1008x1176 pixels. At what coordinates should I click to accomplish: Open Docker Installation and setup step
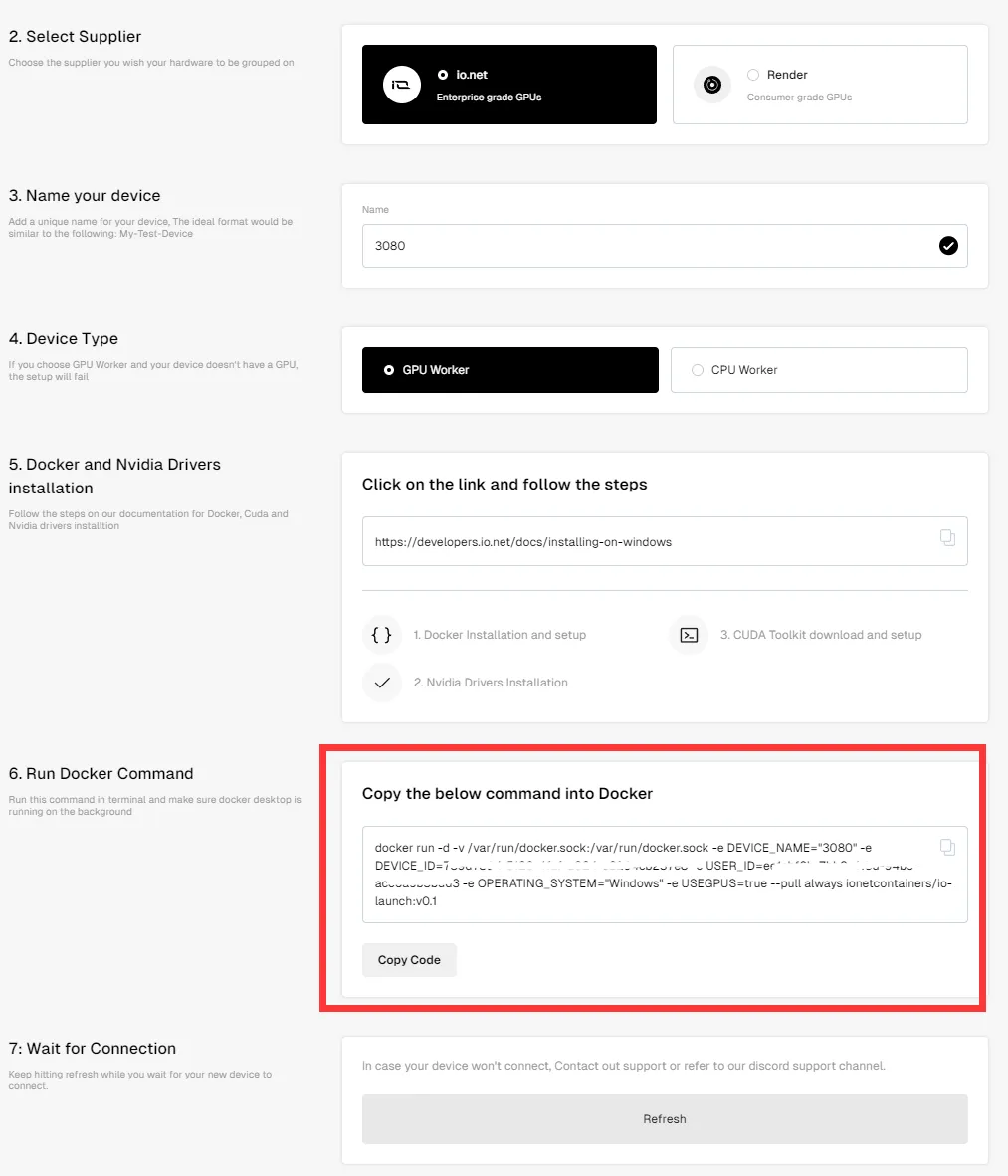(500, 635)
